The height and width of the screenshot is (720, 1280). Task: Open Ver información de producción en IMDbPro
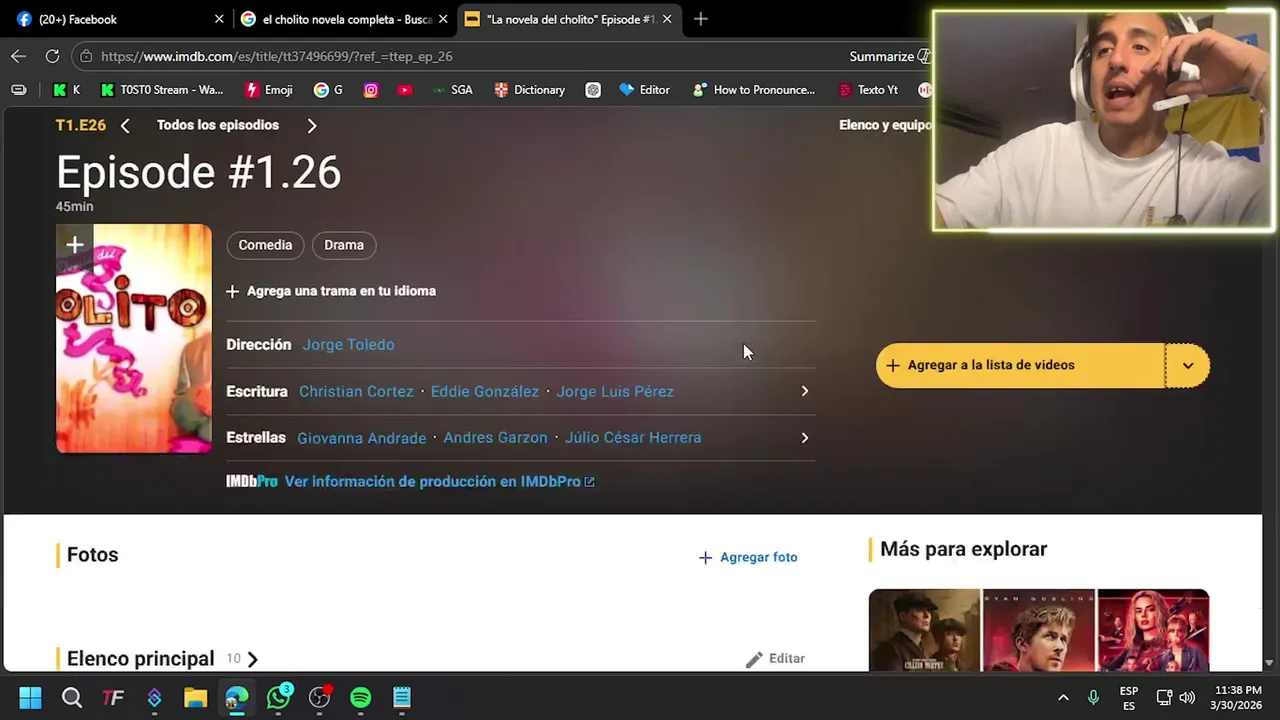(x=440, y=482)
